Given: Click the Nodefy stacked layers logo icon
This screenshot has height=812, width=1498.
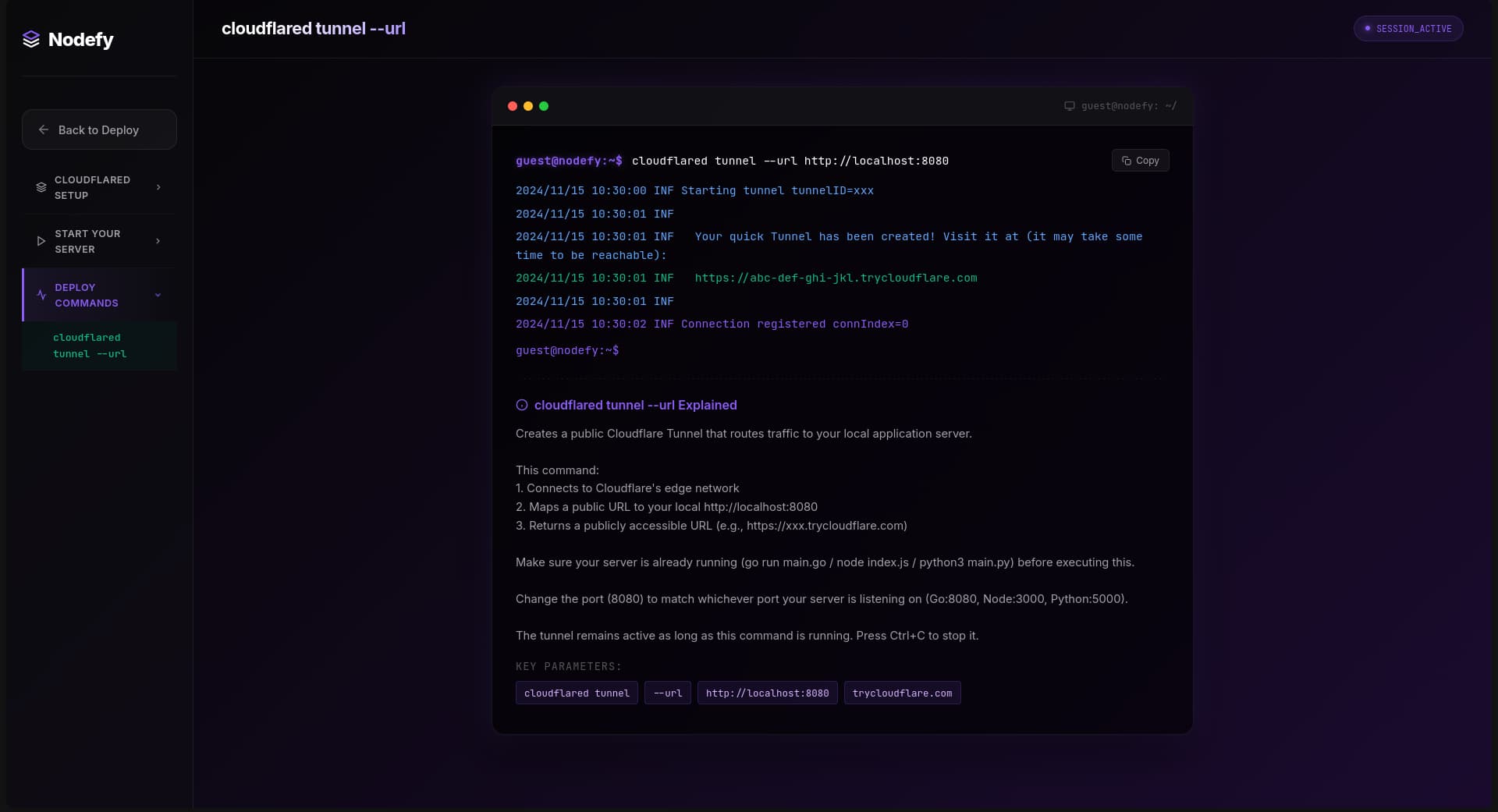Looking at the screenshot, I should tap(31, 39).
